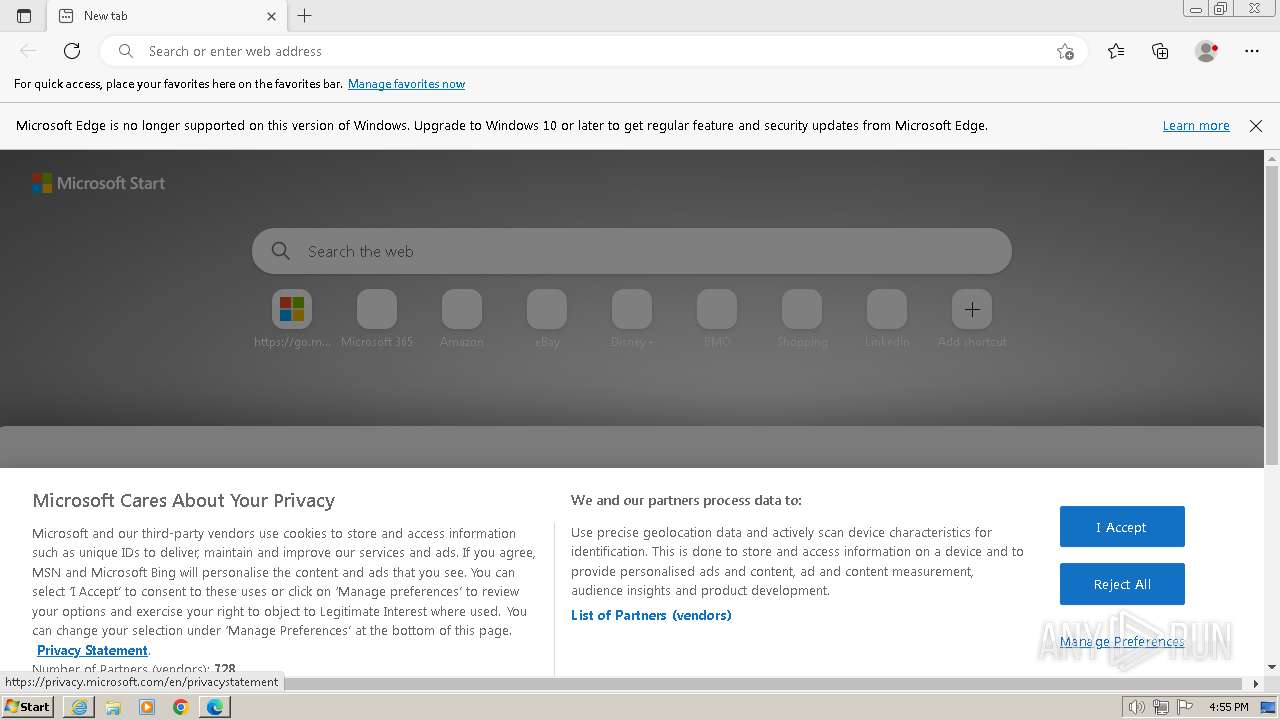Launch Chrome from taskbar

[x=180, y=707]
